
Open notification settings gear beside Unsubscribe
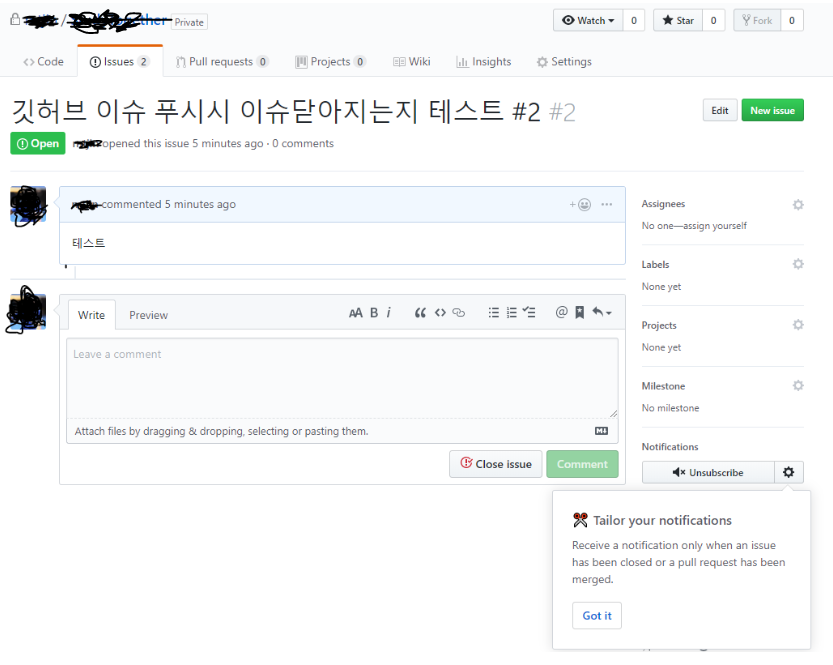point(789,472)
